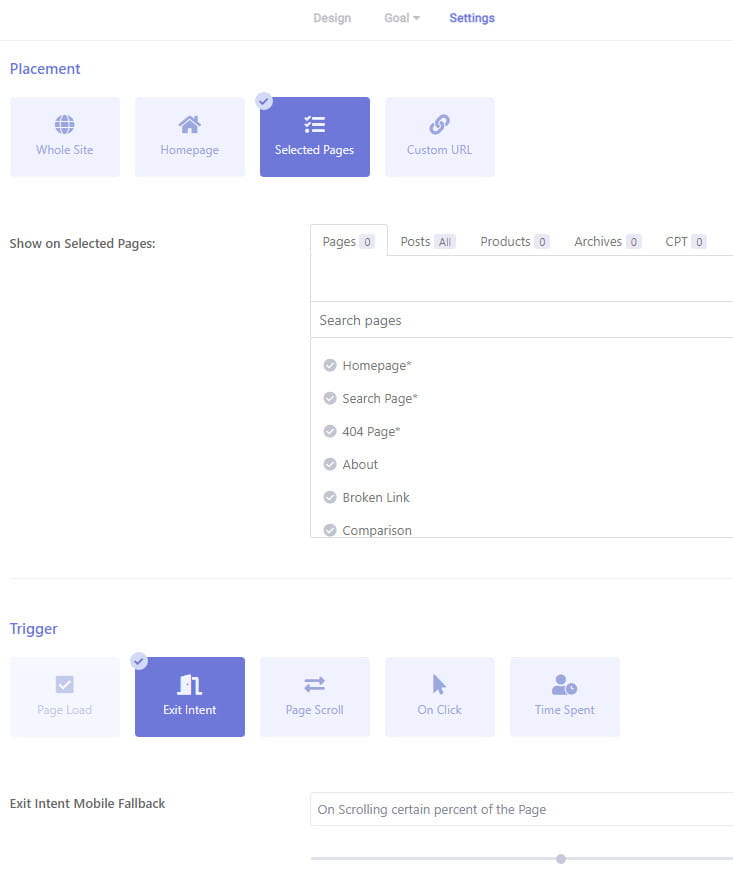Click the door icon on Exit Intent
The image size is (733, 896).
coord(190,684)
